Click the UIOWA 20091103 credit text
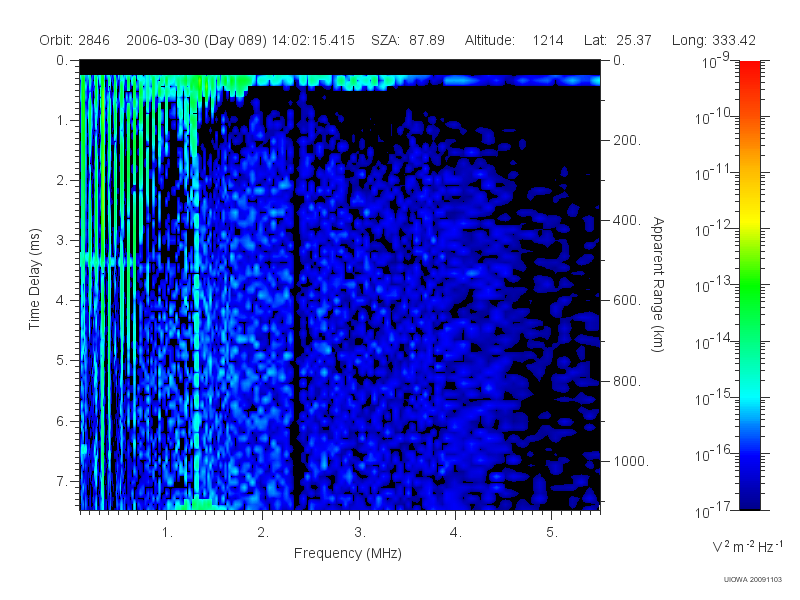 pos(753,580)
